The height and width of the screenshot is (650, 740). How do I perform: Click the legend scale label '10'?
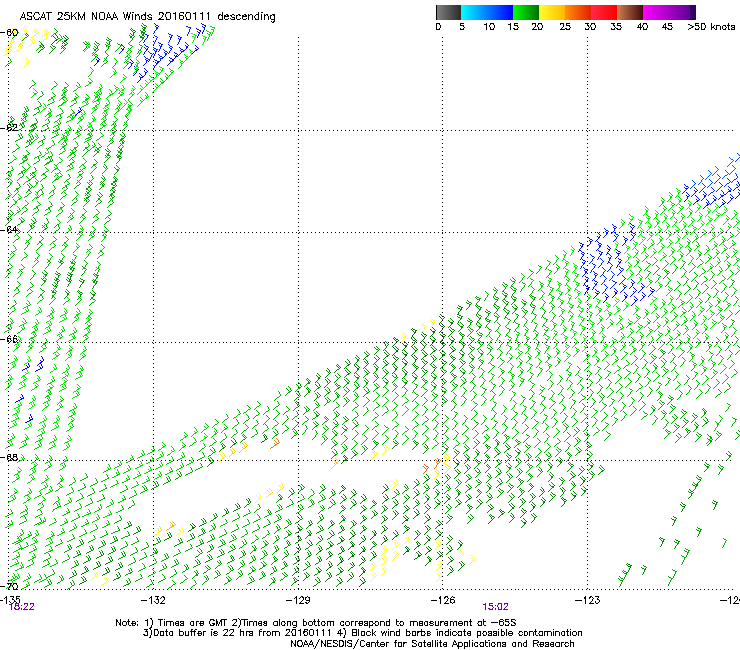(489, 27)
